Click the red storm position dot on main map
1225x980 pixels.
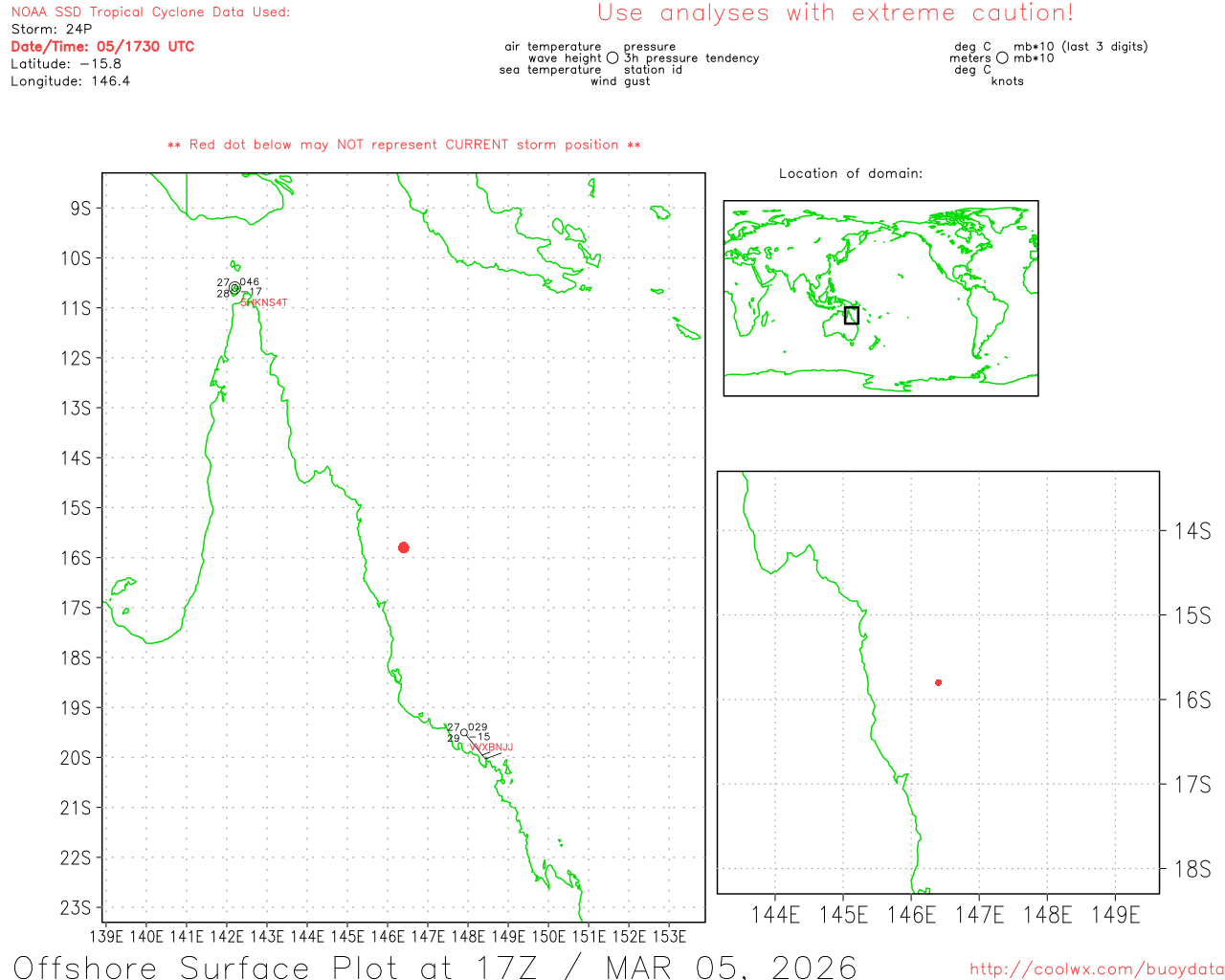404,547
